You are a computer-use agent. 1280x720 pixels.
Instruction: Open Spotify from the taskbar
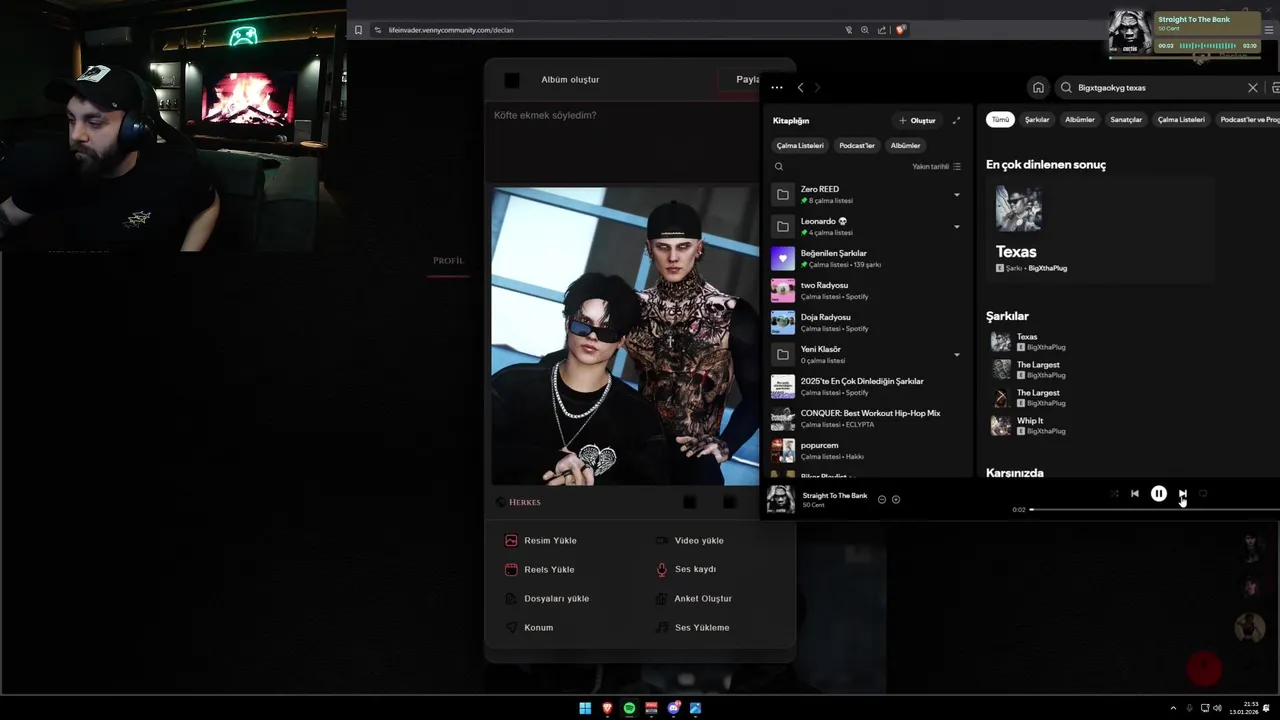pos(629,708)
